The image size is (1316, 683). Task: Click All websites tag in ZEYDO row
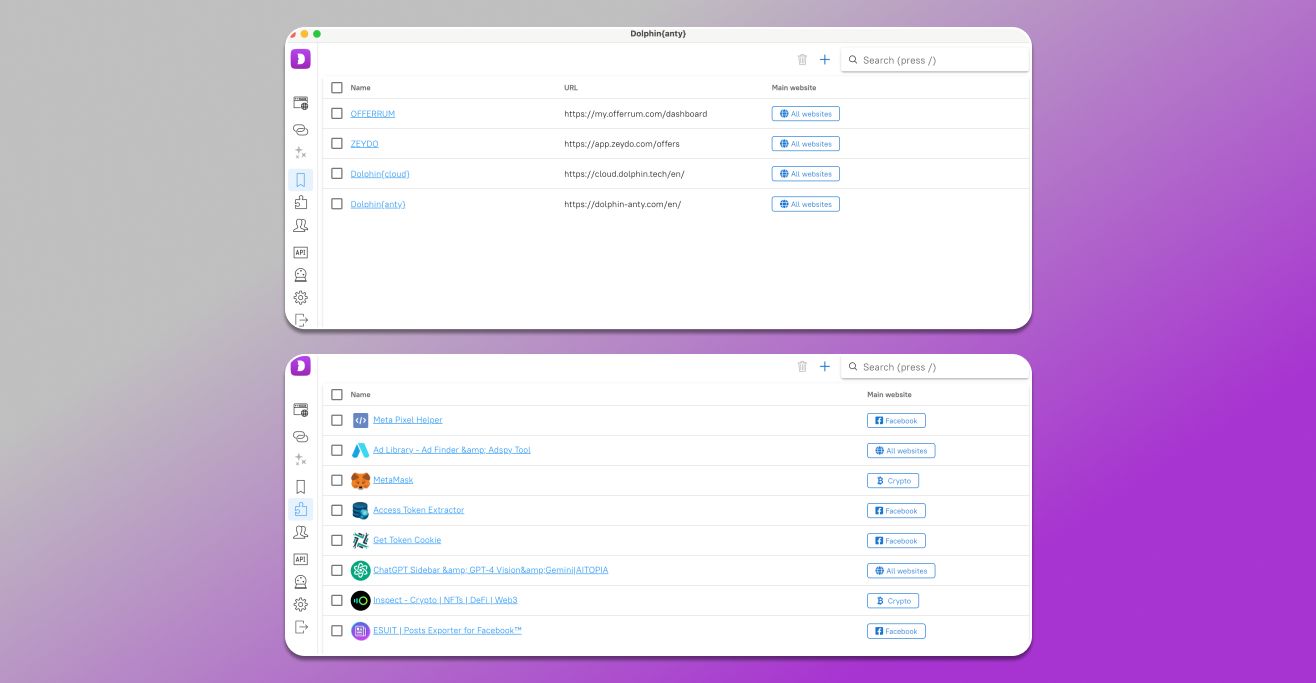tap(805, 144)
